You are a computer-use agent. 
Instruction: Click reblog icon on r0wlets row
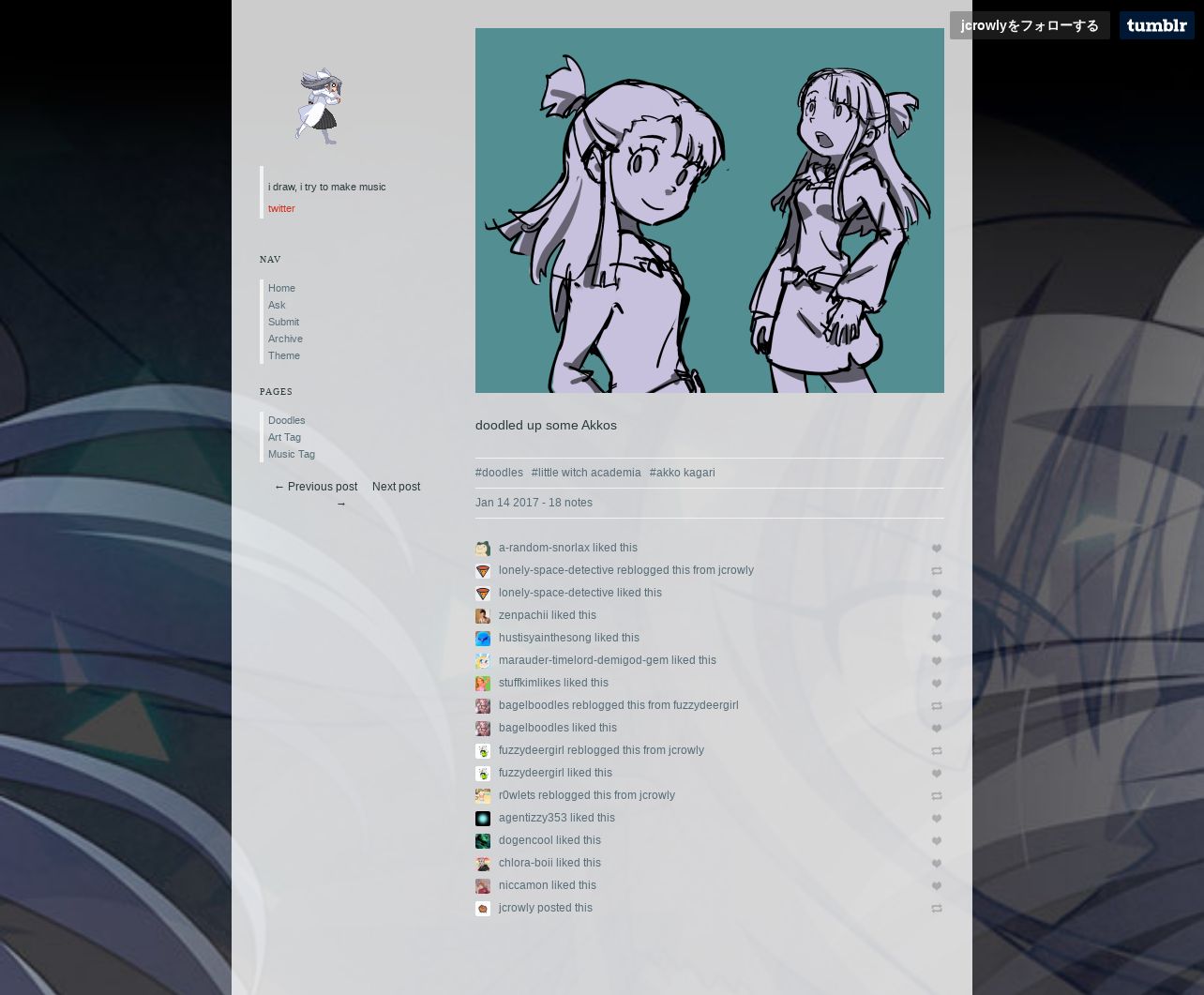(936, 796)
